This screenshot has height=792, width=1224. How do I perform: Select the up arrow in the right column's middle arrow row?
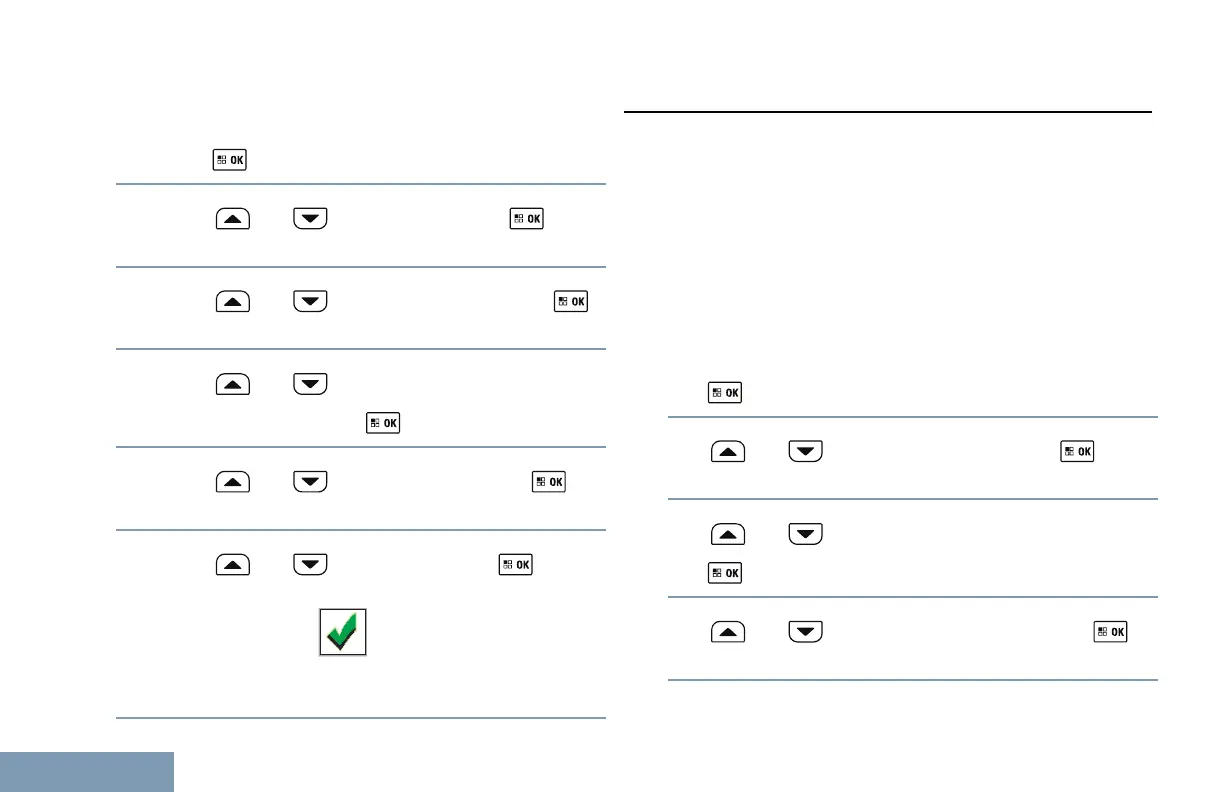(x=728, y=534)
